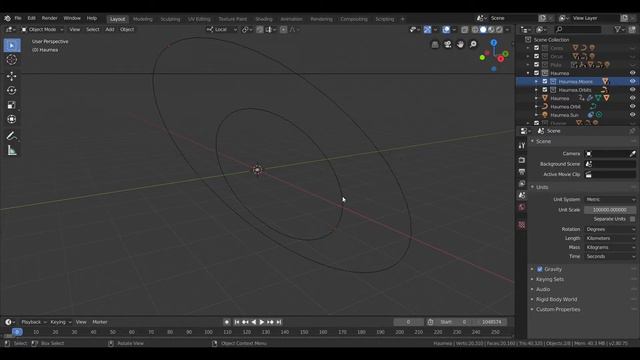Image resolution: width=640 pixels, height=360 pixels.
Task: Toggle the camera view icon
Action: pyautogui.click(x=448, y=44)
